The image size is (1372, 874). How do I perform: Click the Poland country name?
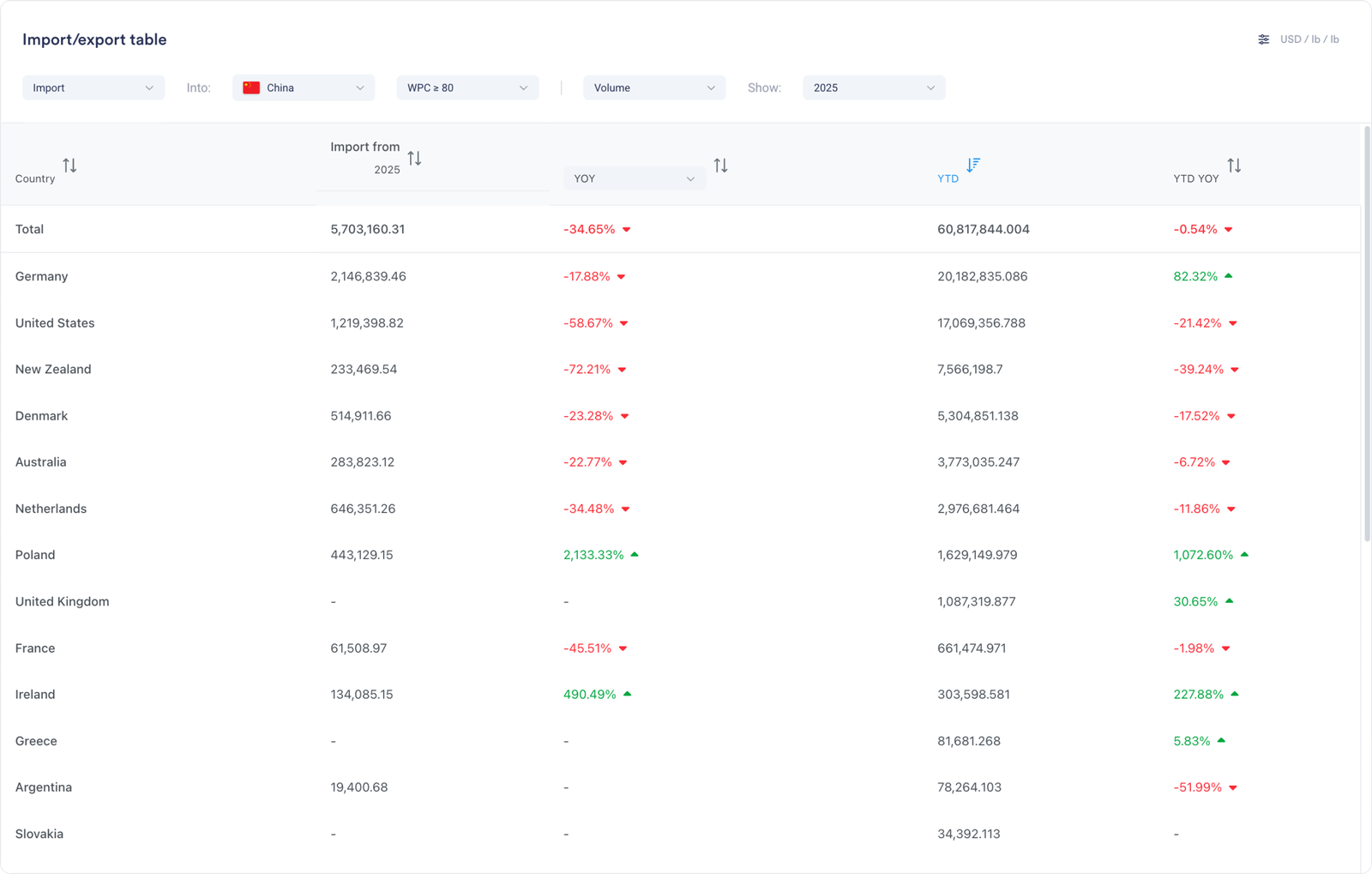35,555
